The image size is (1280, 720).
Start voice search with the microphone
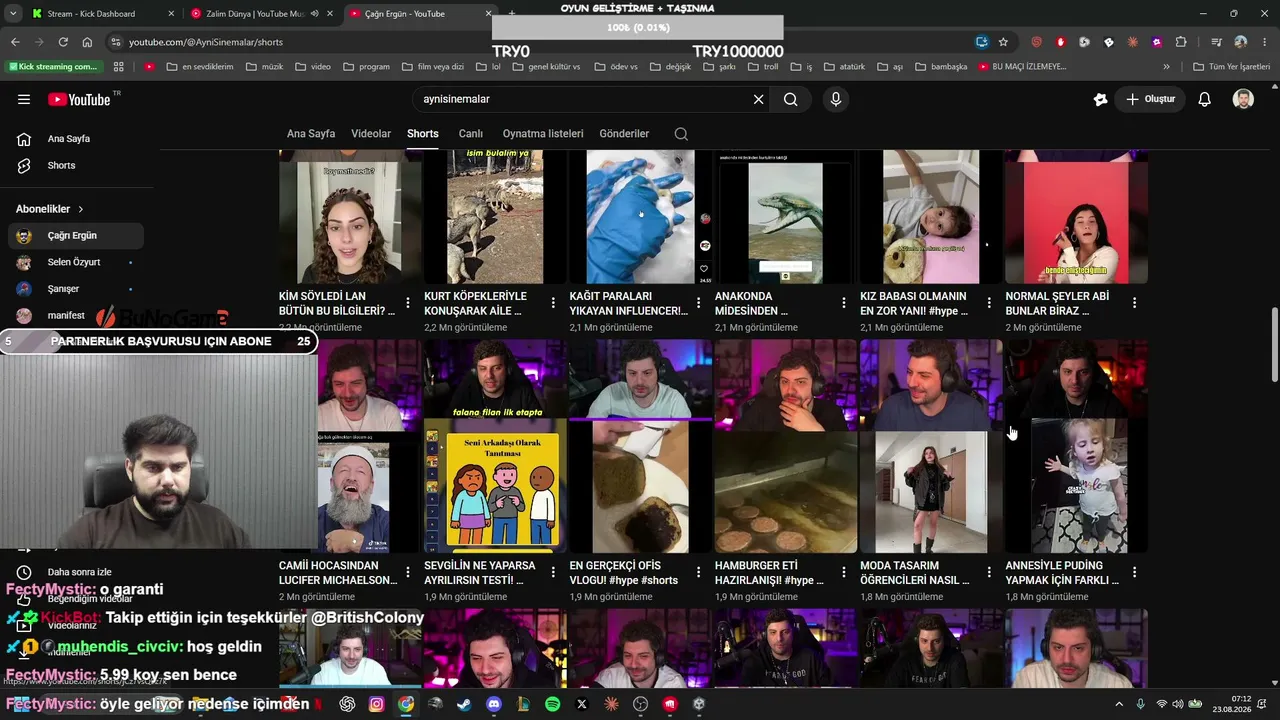coord(836,99)
